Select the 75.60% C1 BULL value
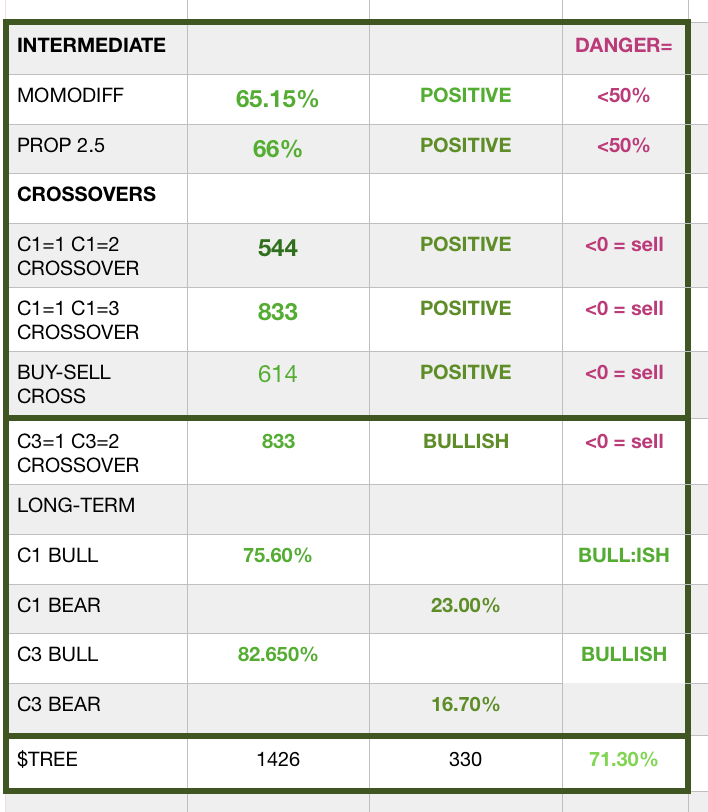 tap(277, 556)
